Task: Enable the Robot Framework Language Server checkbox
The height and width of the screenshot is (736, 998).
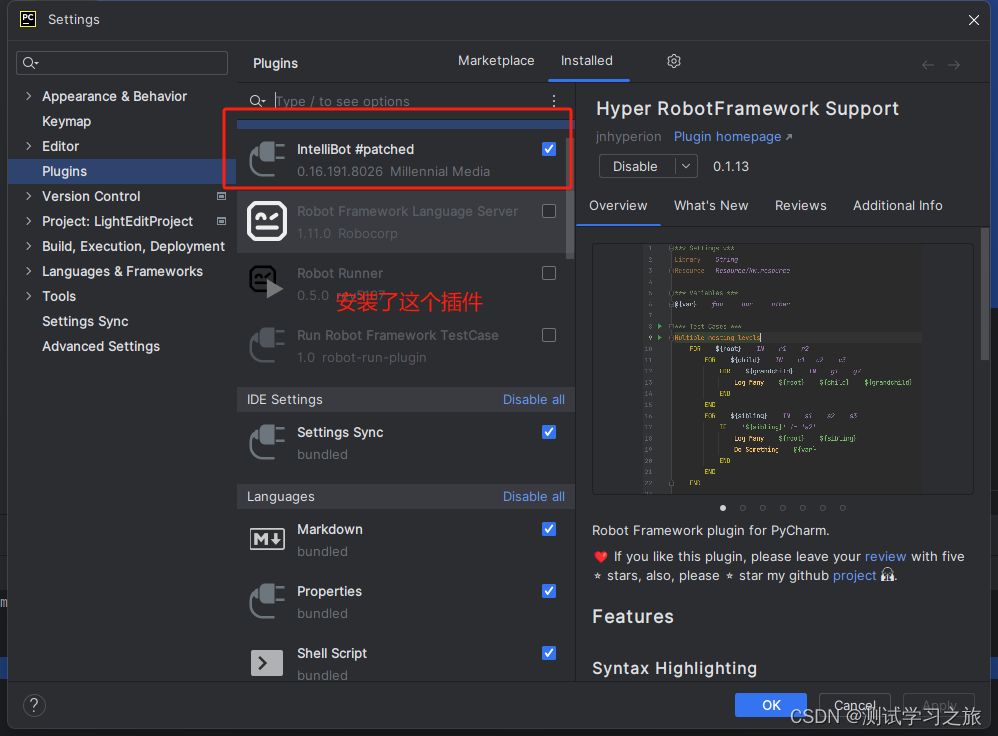Action: [x=548, y=210]
